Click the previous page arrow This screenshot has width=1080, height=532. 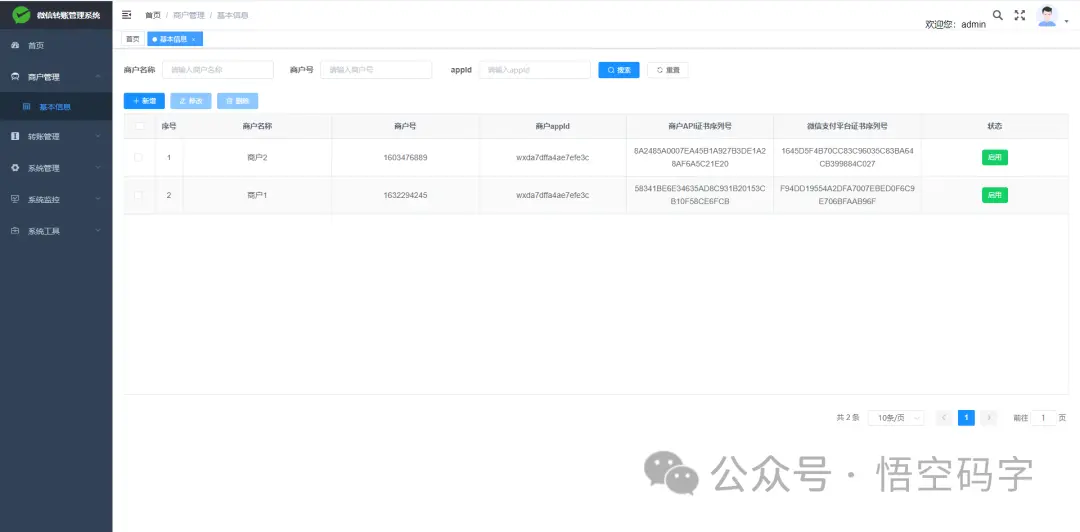944,418
